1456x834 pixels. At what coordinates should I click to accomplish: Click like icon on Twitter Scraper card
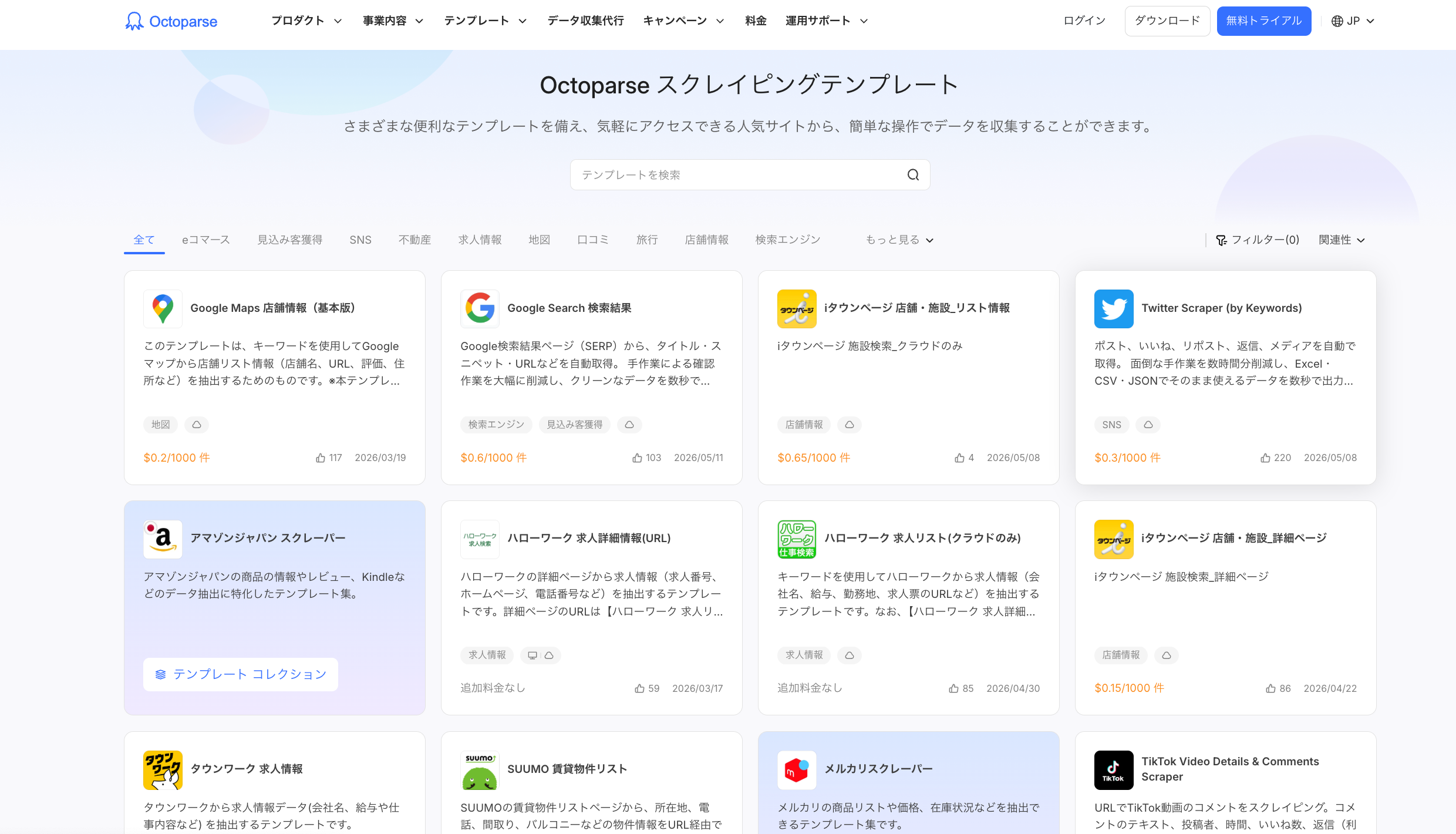tap(1265, 458)
